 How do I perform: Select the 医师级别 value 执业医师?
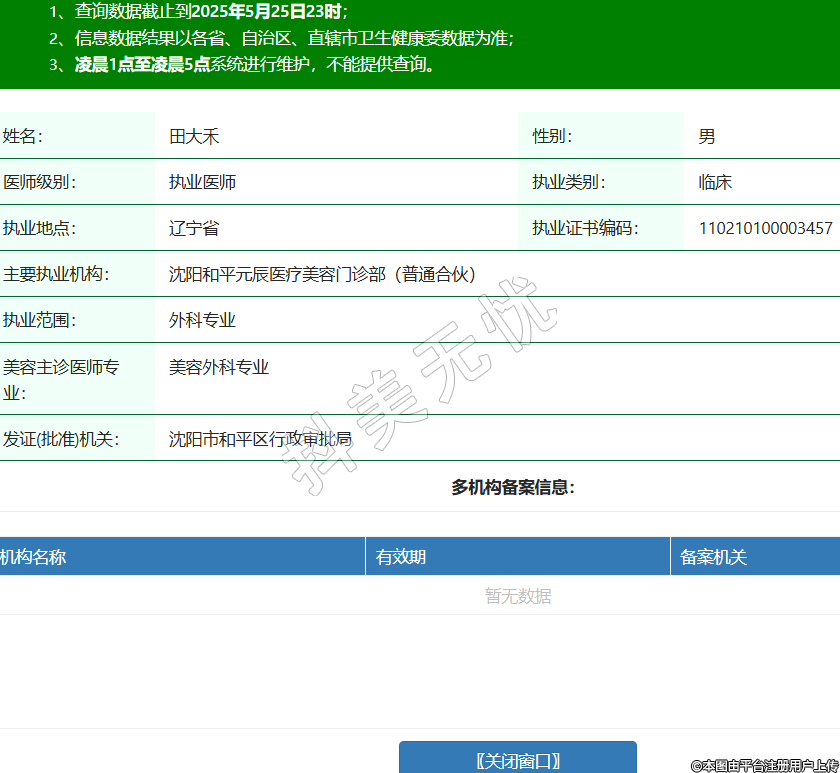pyautogui.click(x=203, y=182)
